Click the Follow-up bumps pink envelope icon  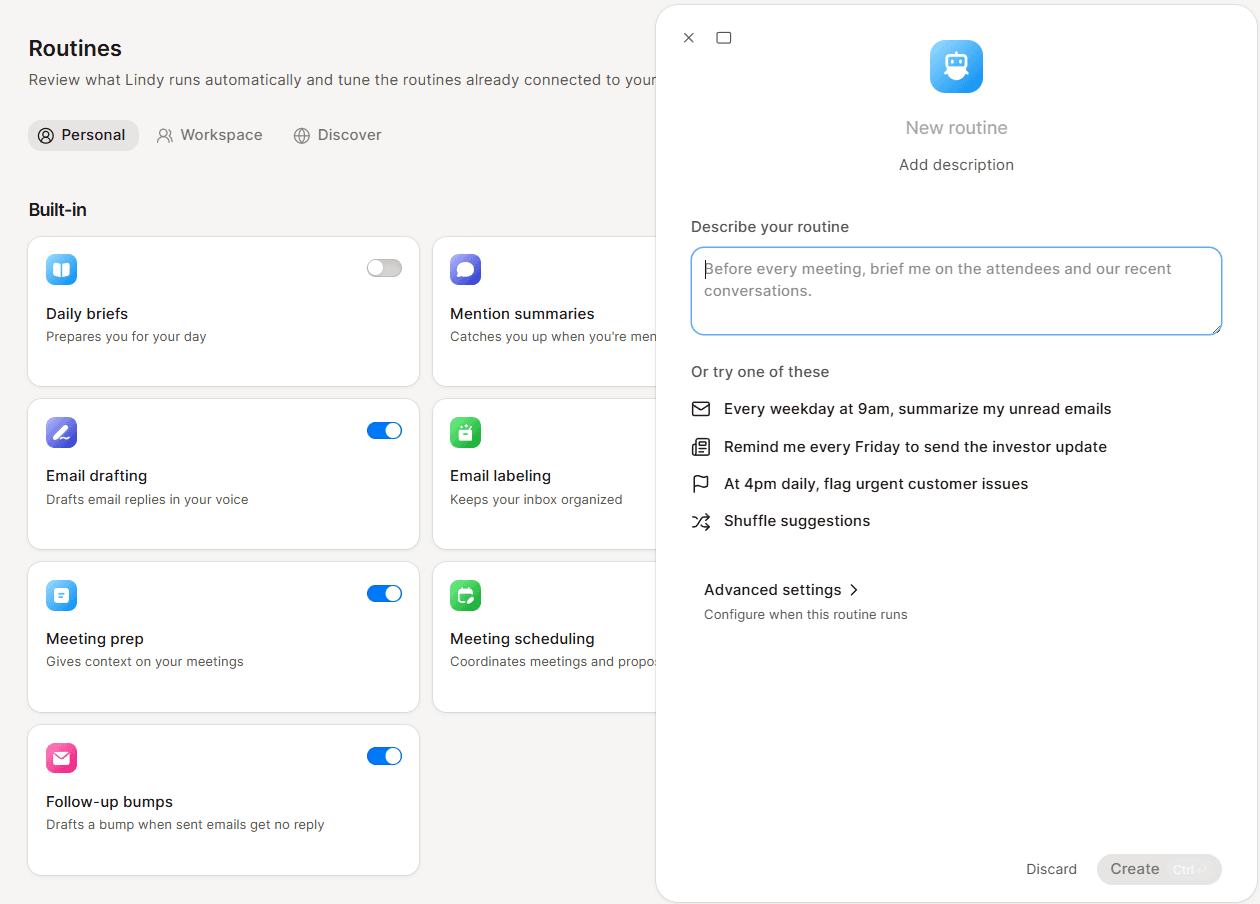[x=61, y=759]
